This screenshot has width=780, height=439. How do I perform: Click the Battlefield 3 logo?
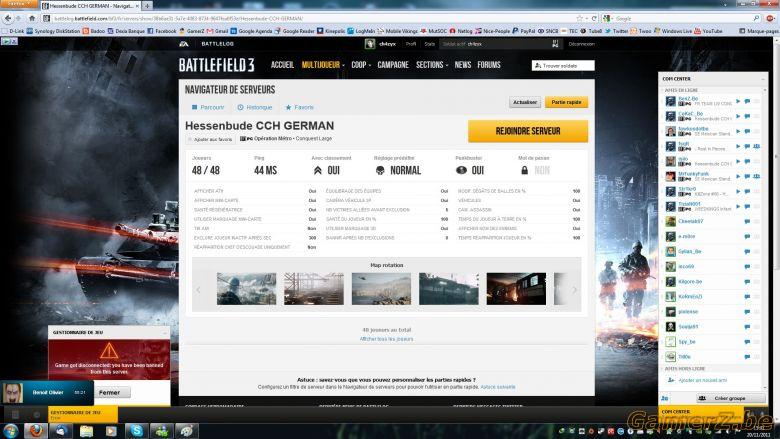click(x=216, y=65)
